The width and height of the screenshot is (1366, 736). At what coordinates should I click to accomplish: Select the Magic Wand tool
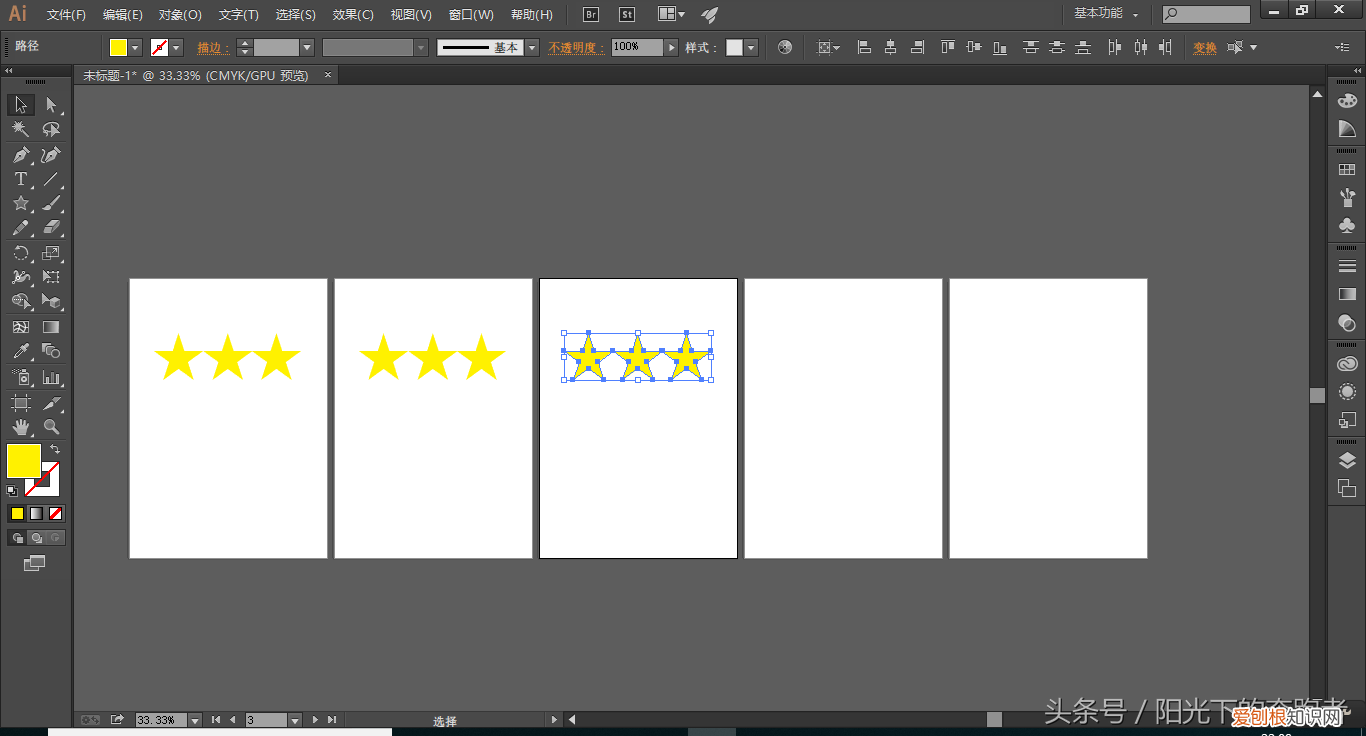20,130
